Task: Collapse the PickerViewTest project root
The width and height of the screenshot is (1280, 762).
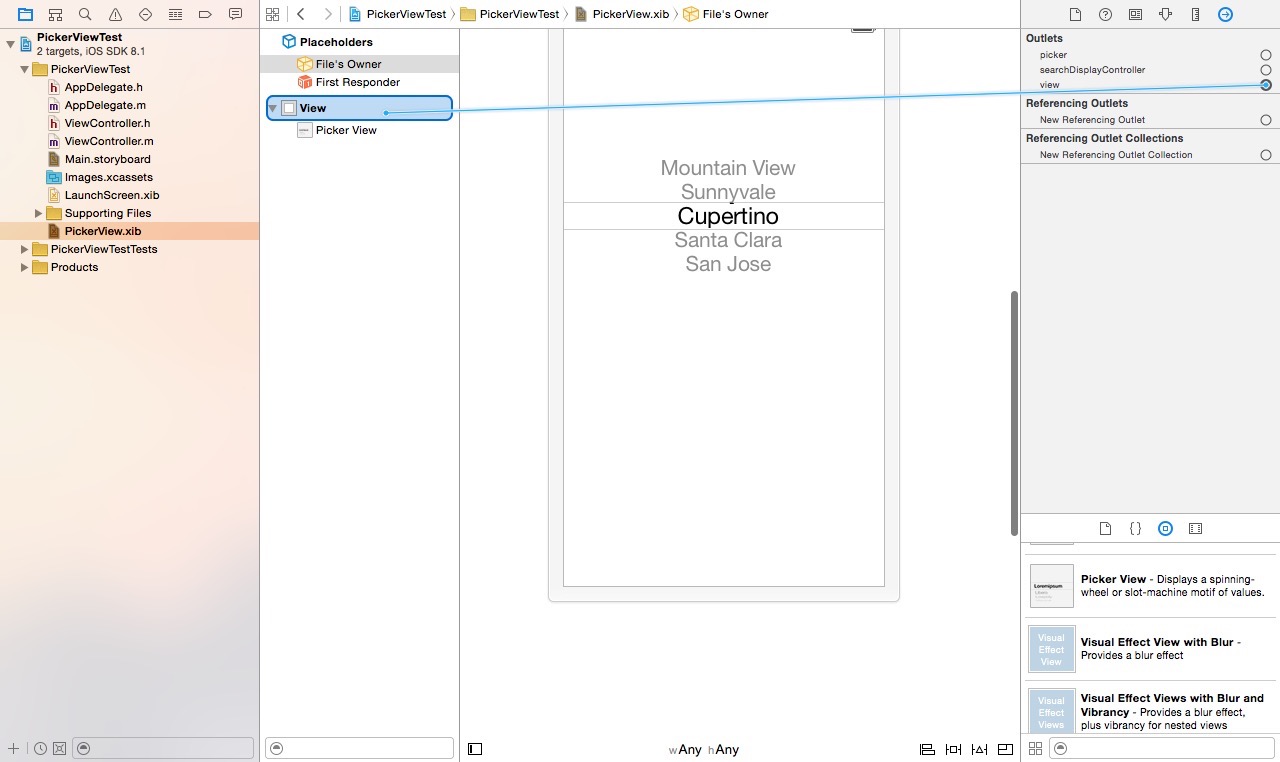Action: (x=10, y=44)
